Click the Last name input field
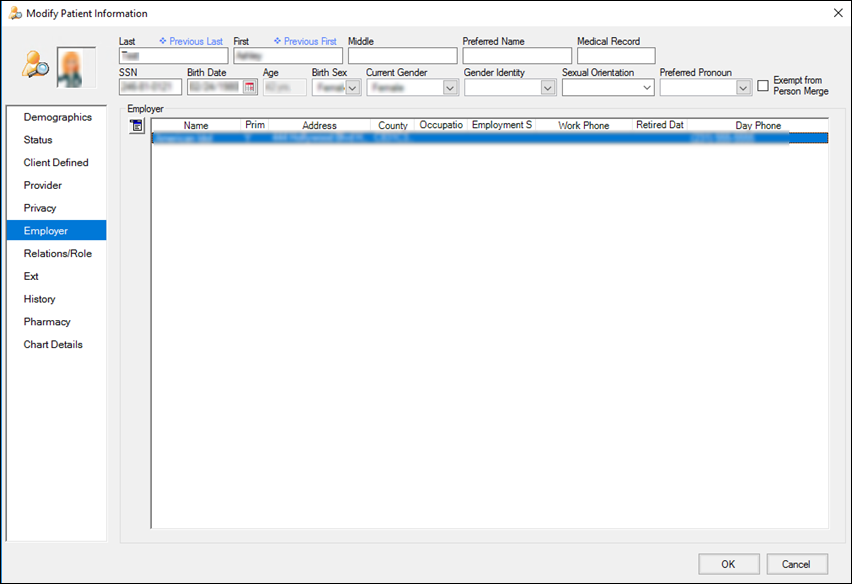 point(173,55)
